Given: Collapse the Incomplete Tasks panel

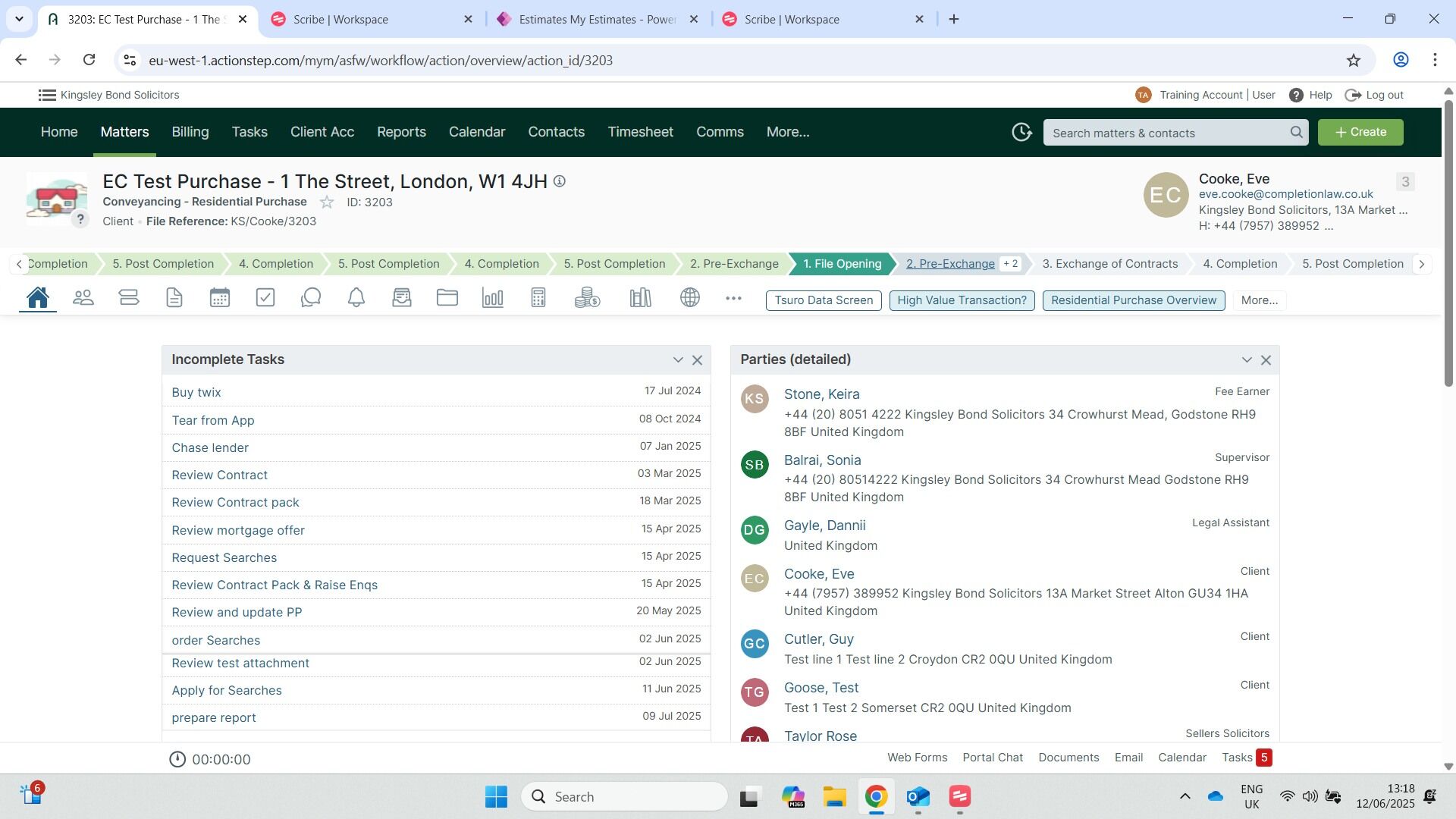Looking at the screenshot, I should pyautogui.click(x=678, y=360).
